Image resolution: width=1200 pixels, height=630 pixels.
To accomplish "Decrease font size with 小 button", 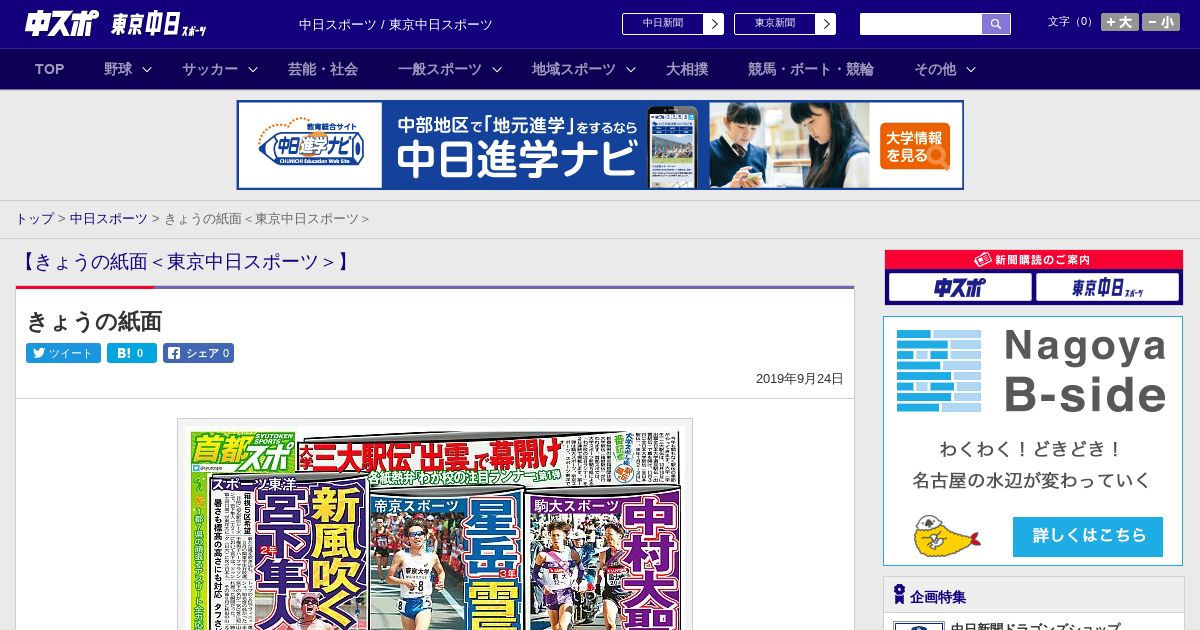I will tap(1161, 22).
